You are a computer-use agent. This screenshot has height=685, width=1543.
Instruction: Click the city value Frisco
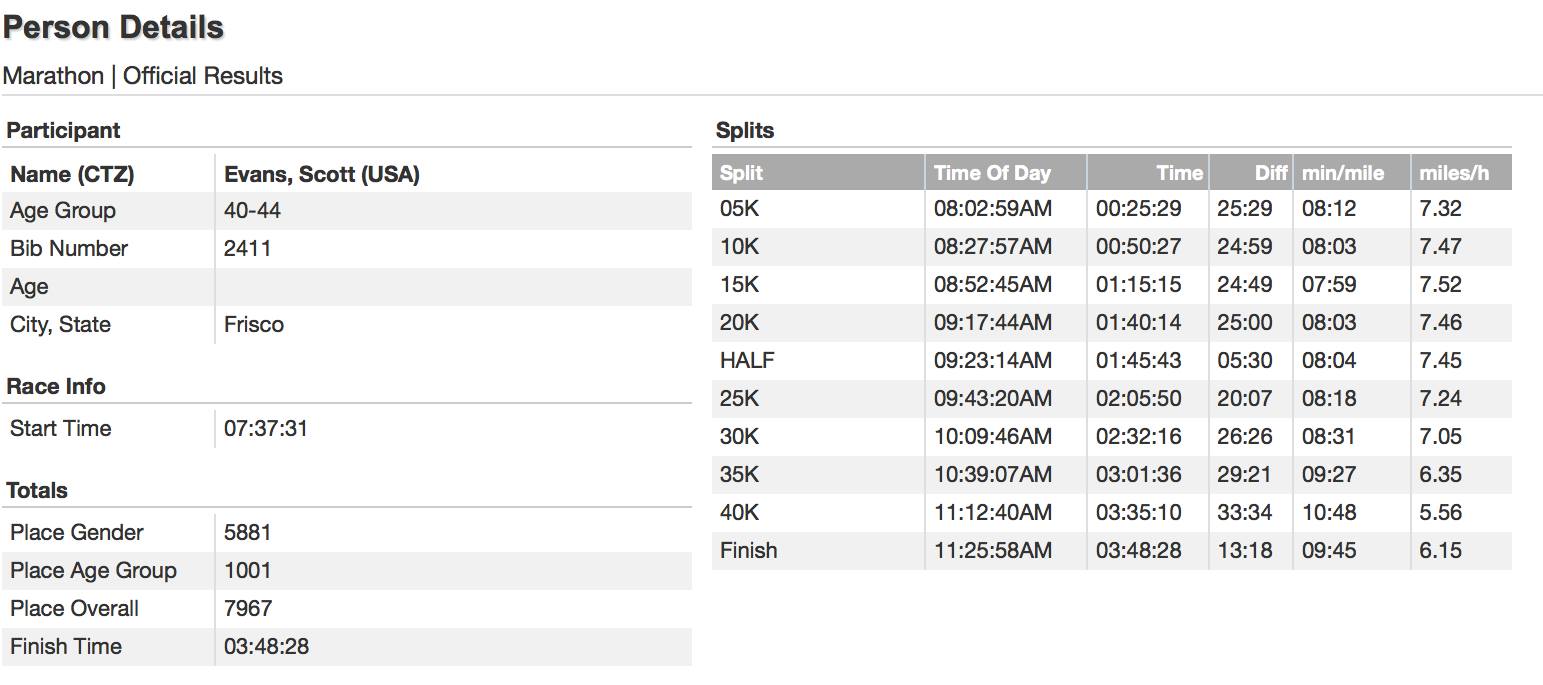pyautogui.click(x=253, y=324)
